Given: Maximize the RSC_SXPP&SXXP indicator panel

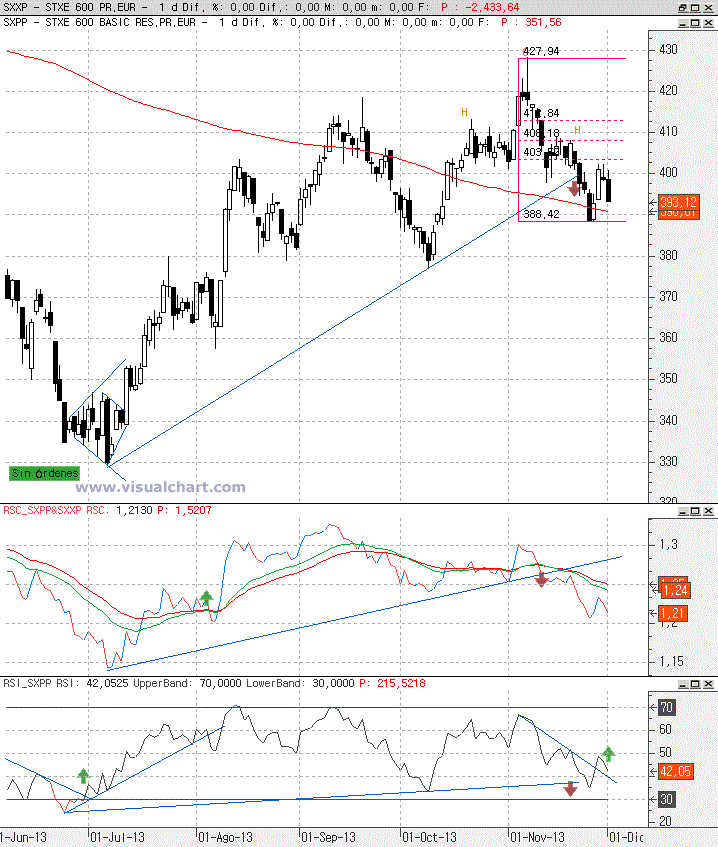Looking at the screenshot, I should coord(695,510).
